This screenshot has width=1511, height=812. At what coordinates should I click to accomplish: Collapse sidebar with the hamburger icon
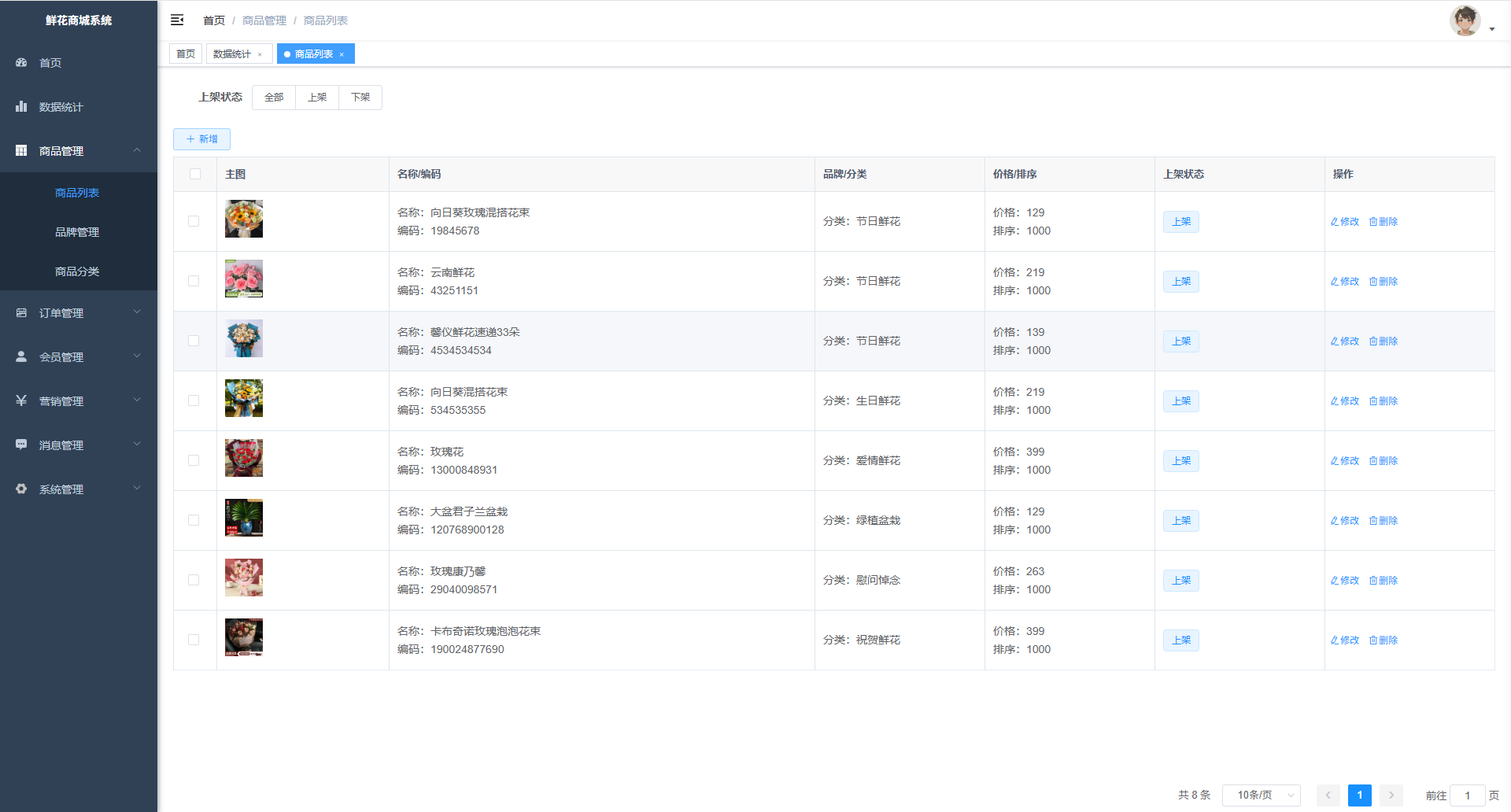(x=177, y=20)
